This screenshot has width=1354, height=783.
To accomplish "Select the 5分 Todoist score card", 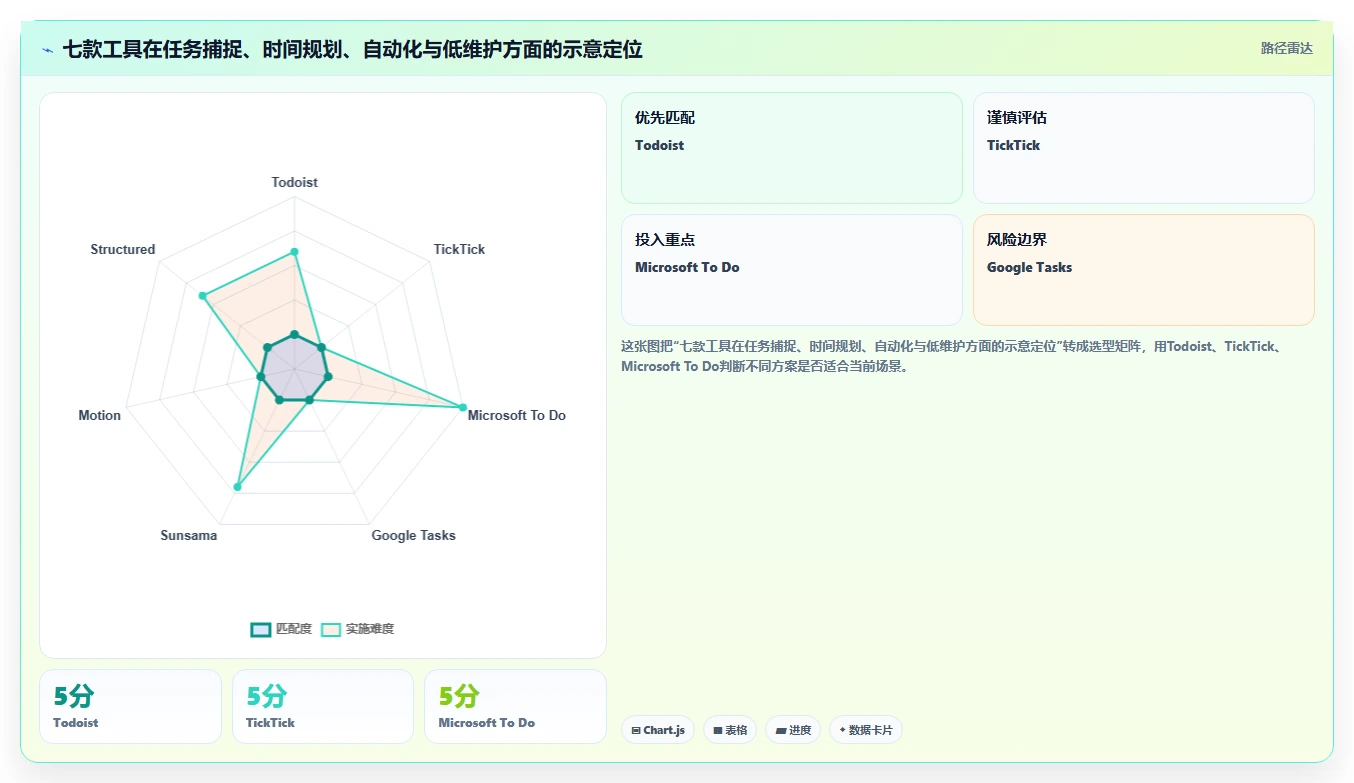I will 130,706.
